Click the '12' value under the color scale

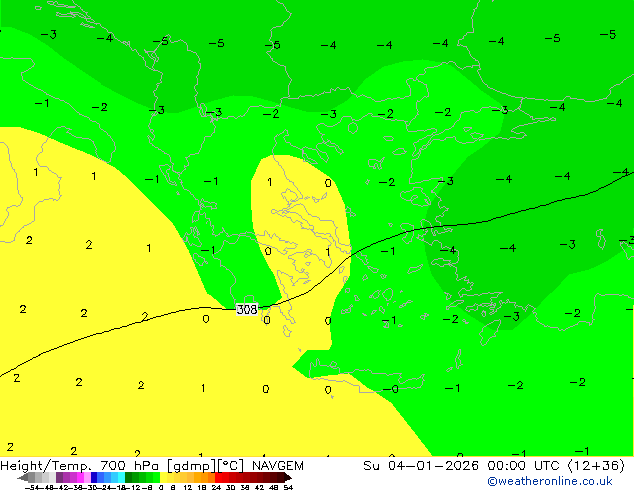pyautogui.click(x=188, y=487)
